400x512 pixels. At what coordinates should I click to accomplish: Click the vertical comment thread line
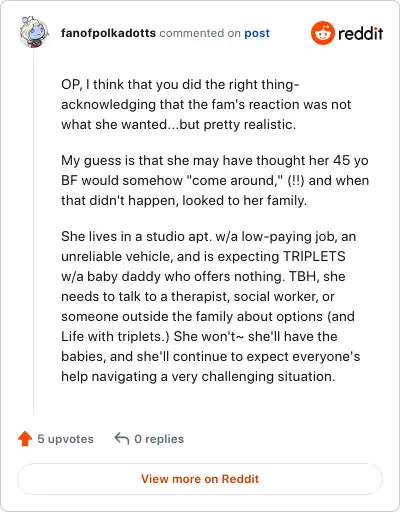click(34, 232)
